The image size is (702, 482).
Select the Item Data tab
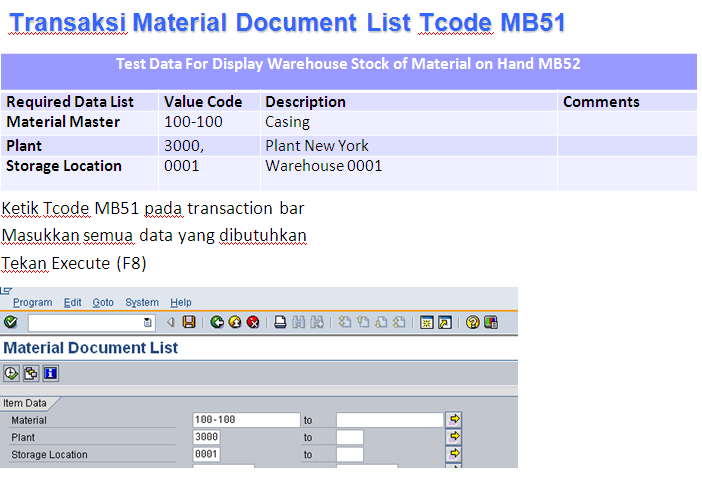(x=26, y=403)
